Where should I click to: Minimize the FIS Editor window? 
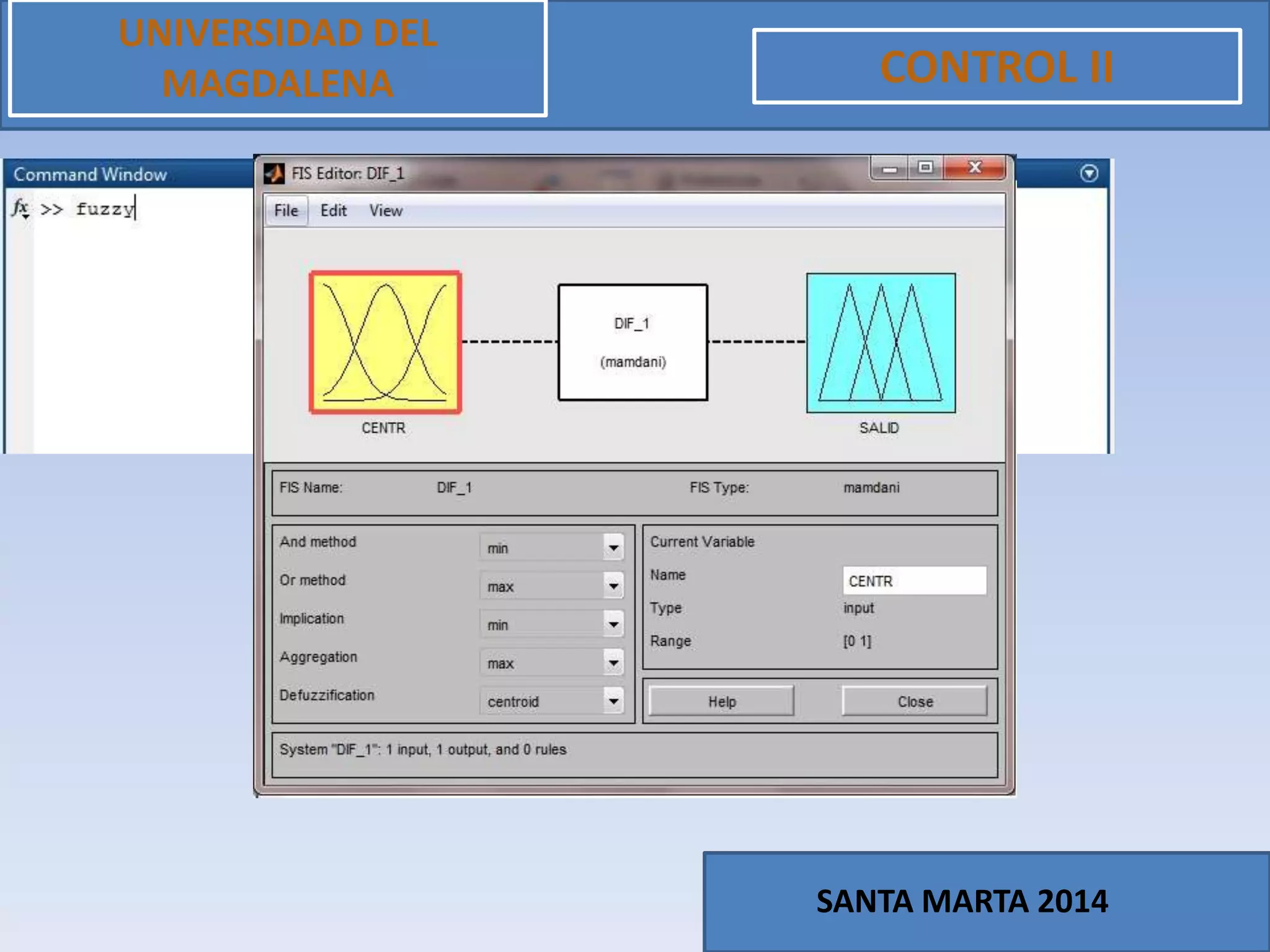pyautogui.click(x=890, y=168)
